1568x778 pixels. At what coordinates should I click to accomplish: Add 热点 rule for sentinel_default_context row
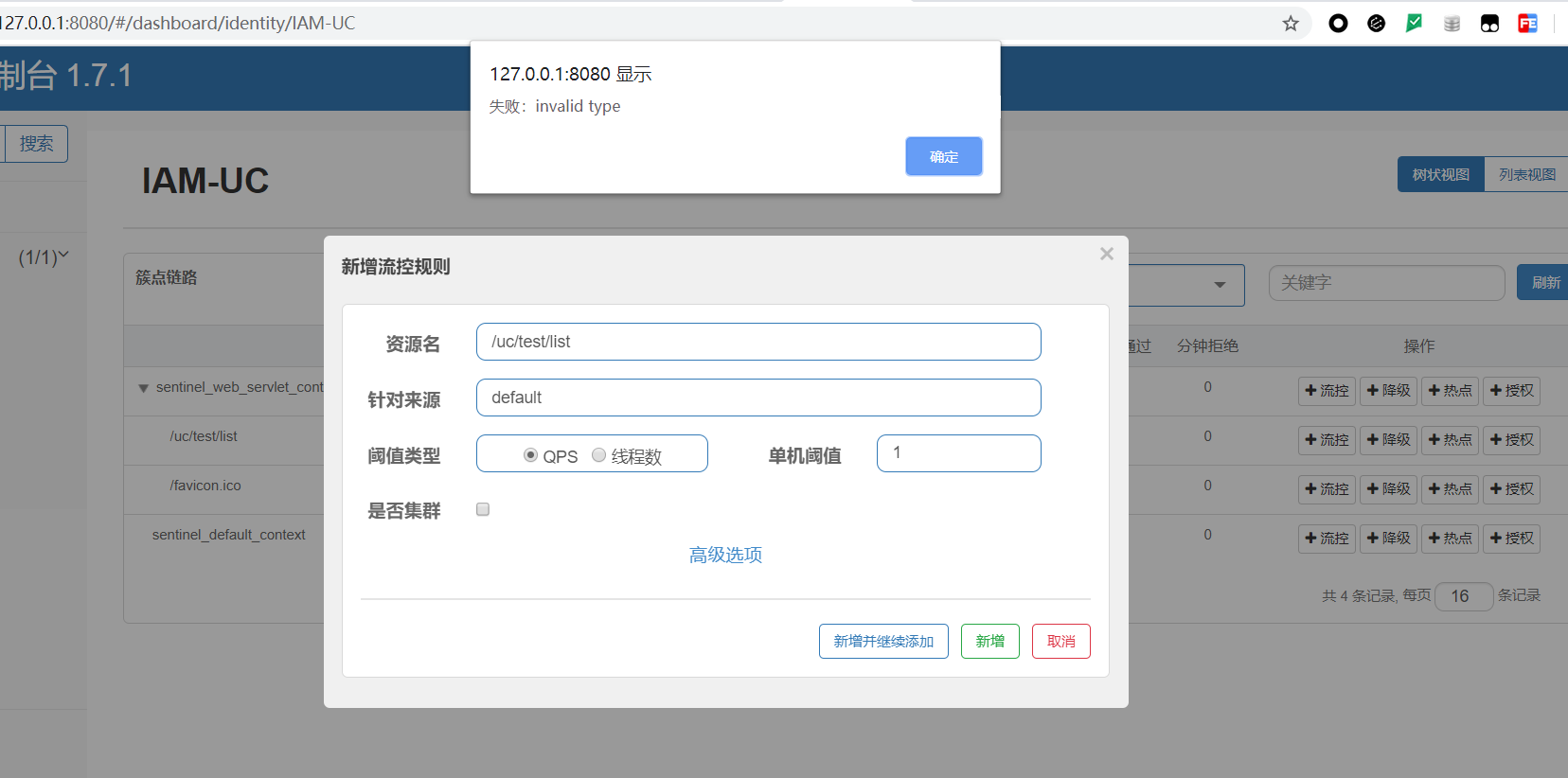(x=1450, y=539)
